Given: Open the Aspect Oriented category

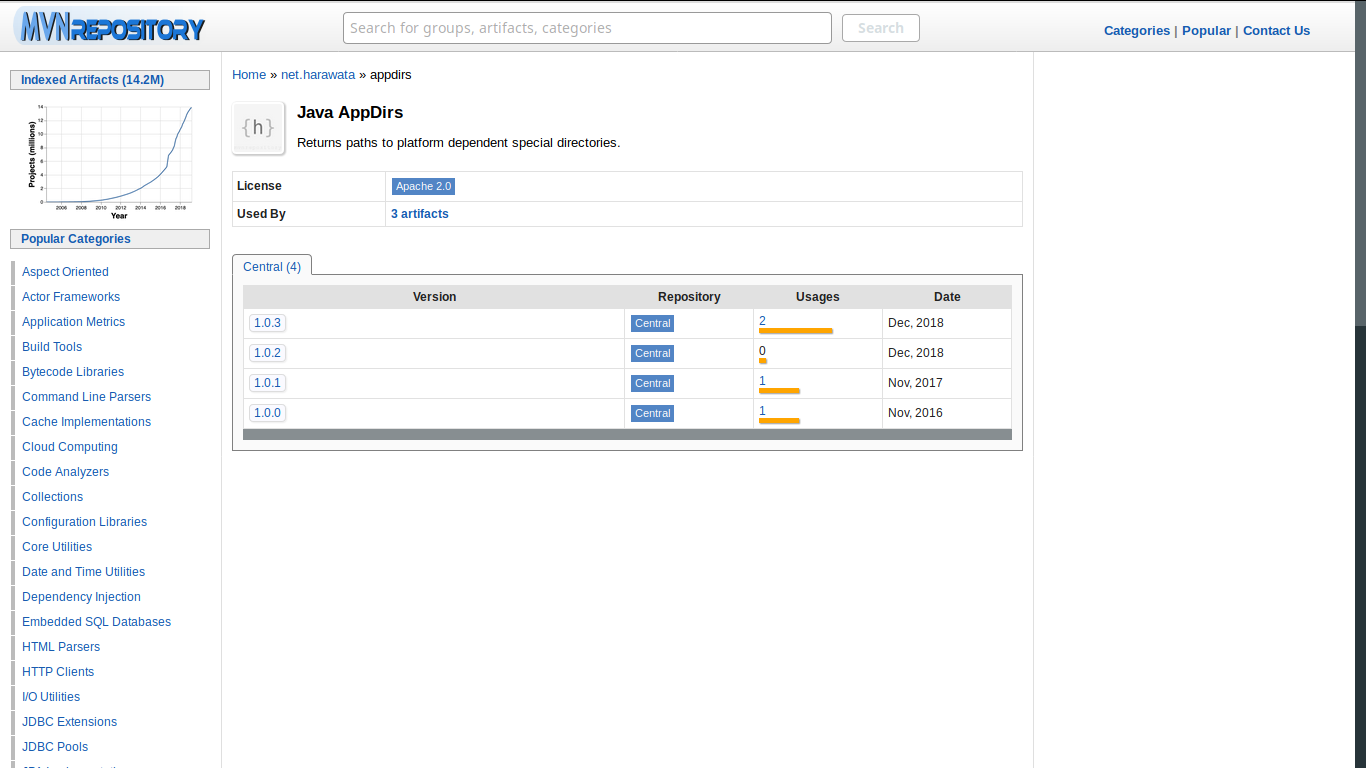Looking at the screenshot, I should [x=65, y=272].
